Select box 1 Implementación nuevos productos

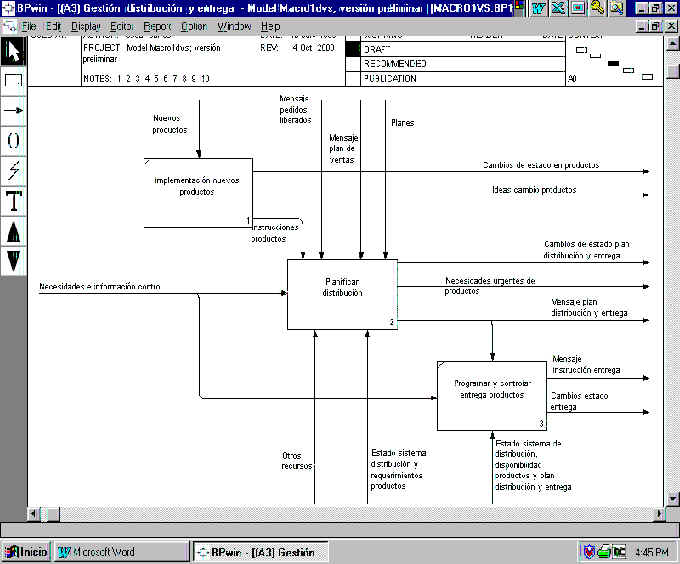[x=198, y=192]
